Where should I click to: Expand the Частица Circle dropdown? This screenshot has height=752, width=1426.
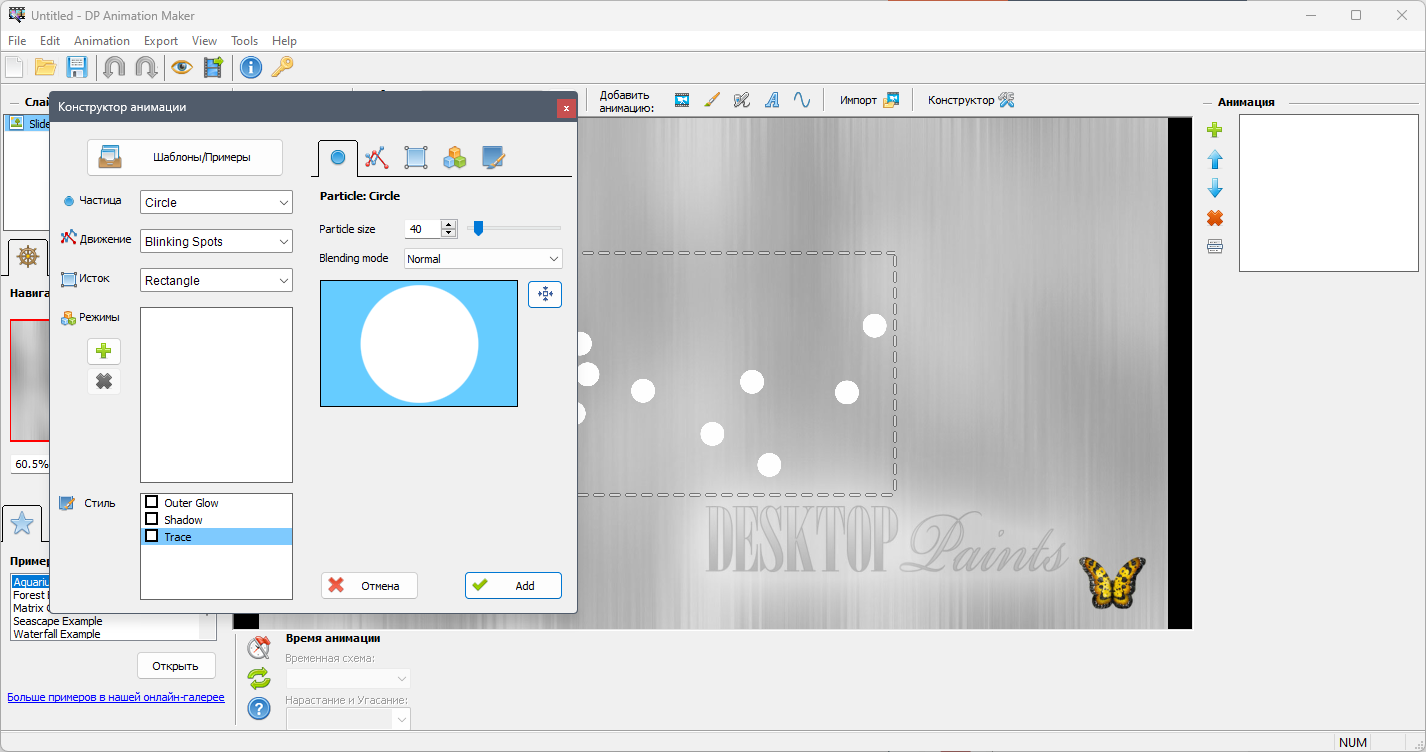[x=216, y=202]
